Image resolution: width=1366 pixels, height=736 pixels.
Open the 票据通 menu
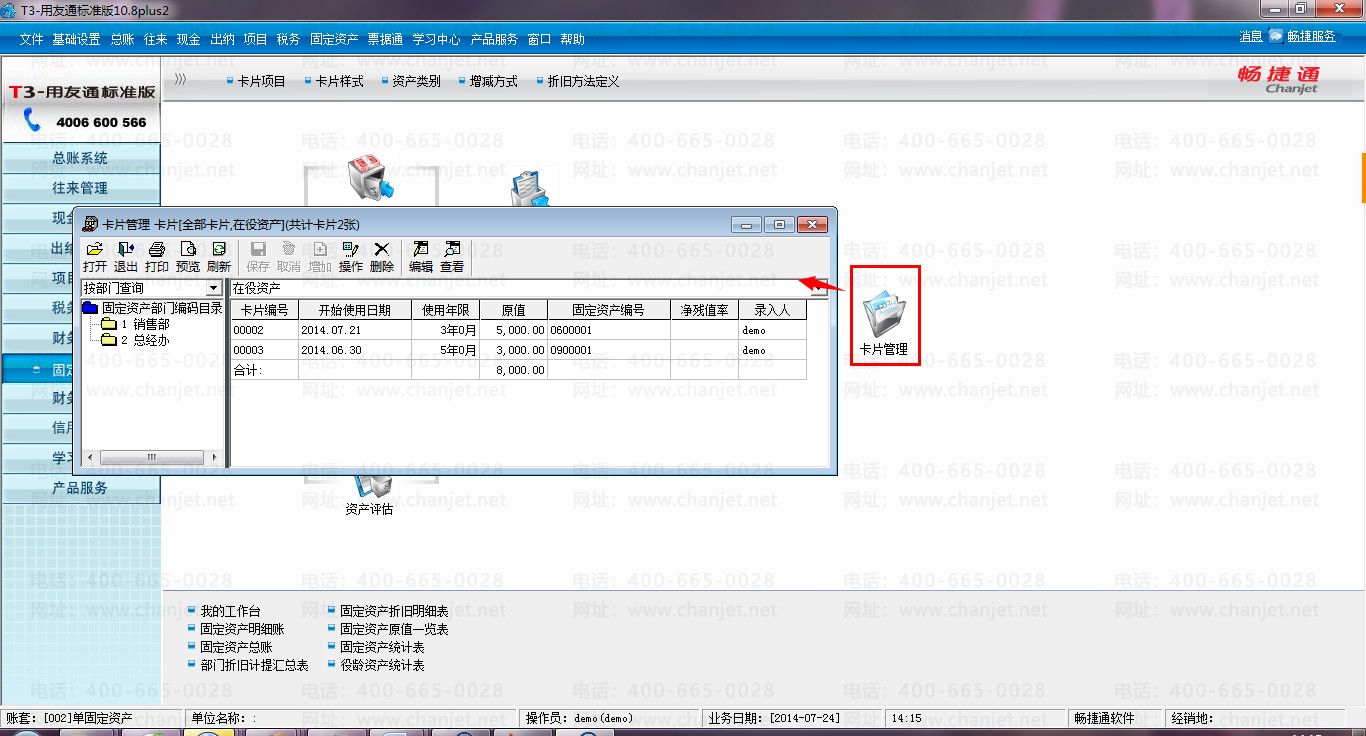point(385,39)
